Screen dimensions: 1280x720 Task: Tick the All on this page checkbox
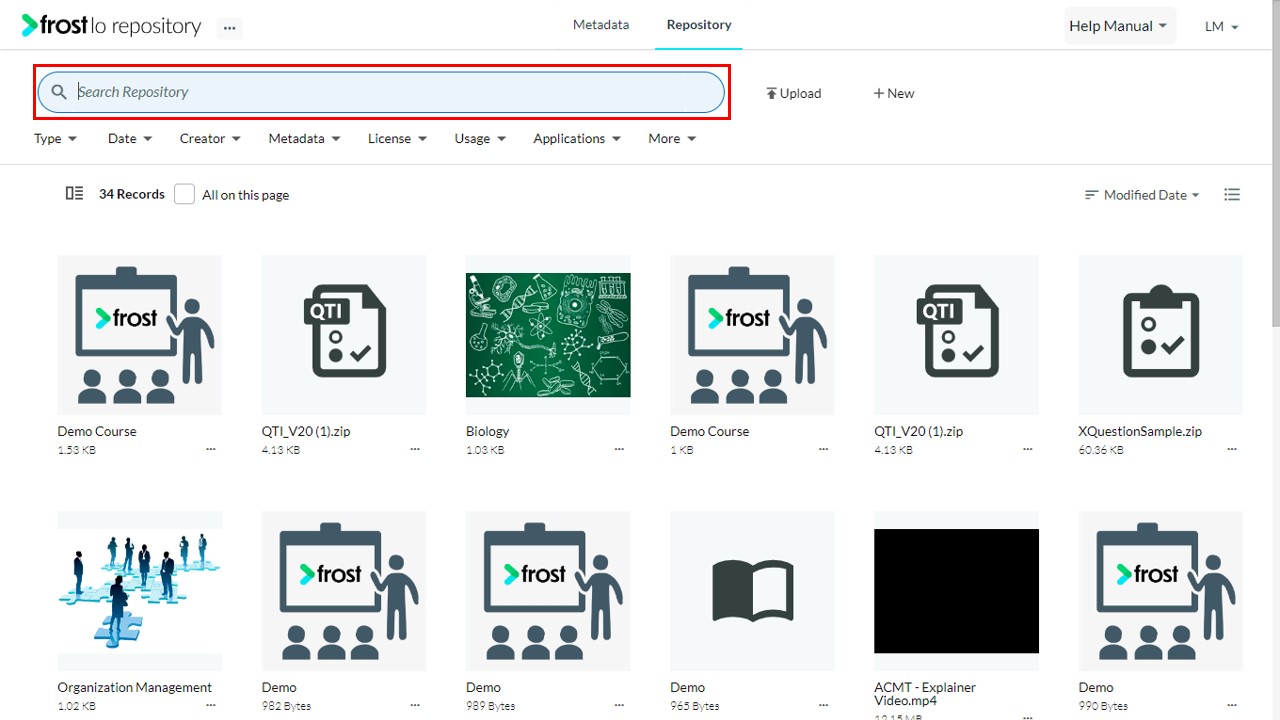(x=184, y=194)
